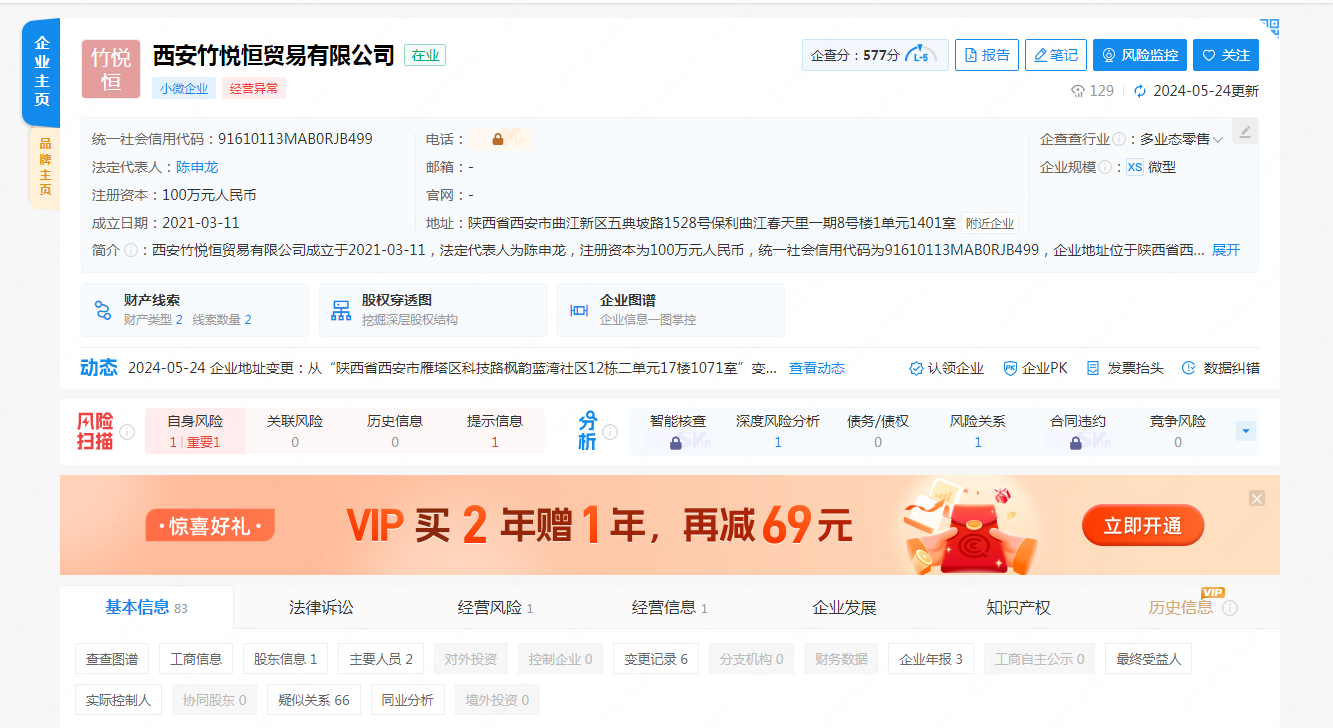Click the XS size badge beside 微型

(1135, 168)
